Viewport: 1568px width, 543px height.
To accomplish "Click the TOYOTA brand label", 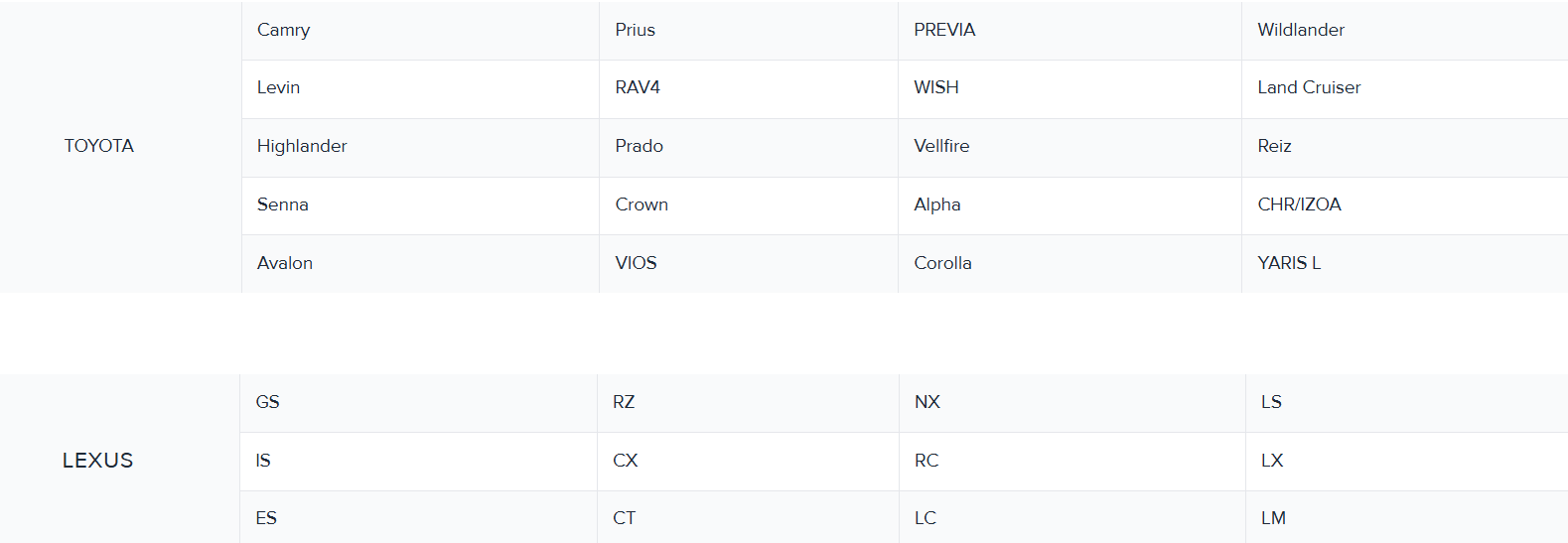I will tap(99, 146).
